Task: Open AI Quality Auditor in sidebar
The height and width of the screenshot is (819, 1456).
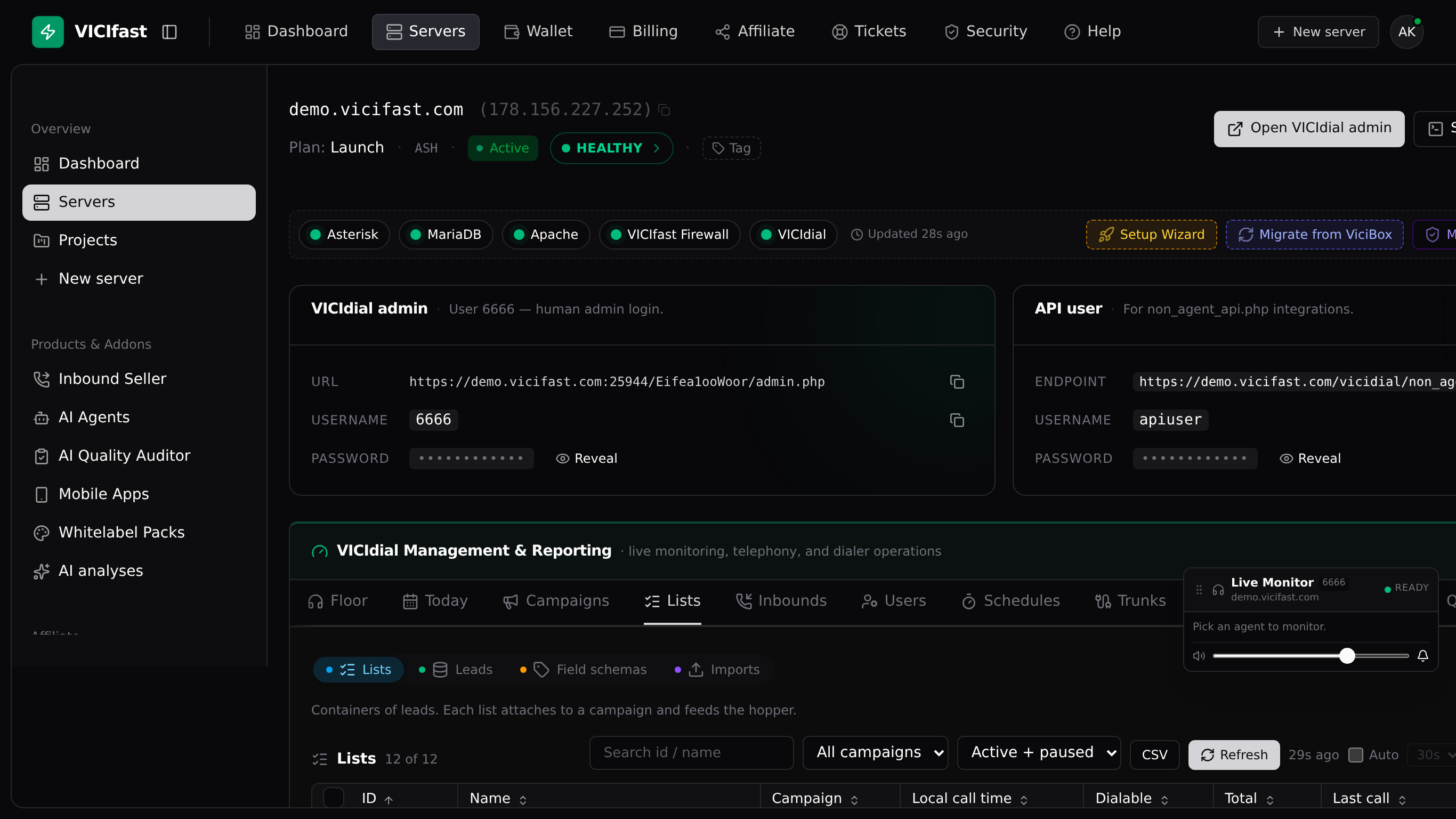Action: coord(139,456)
